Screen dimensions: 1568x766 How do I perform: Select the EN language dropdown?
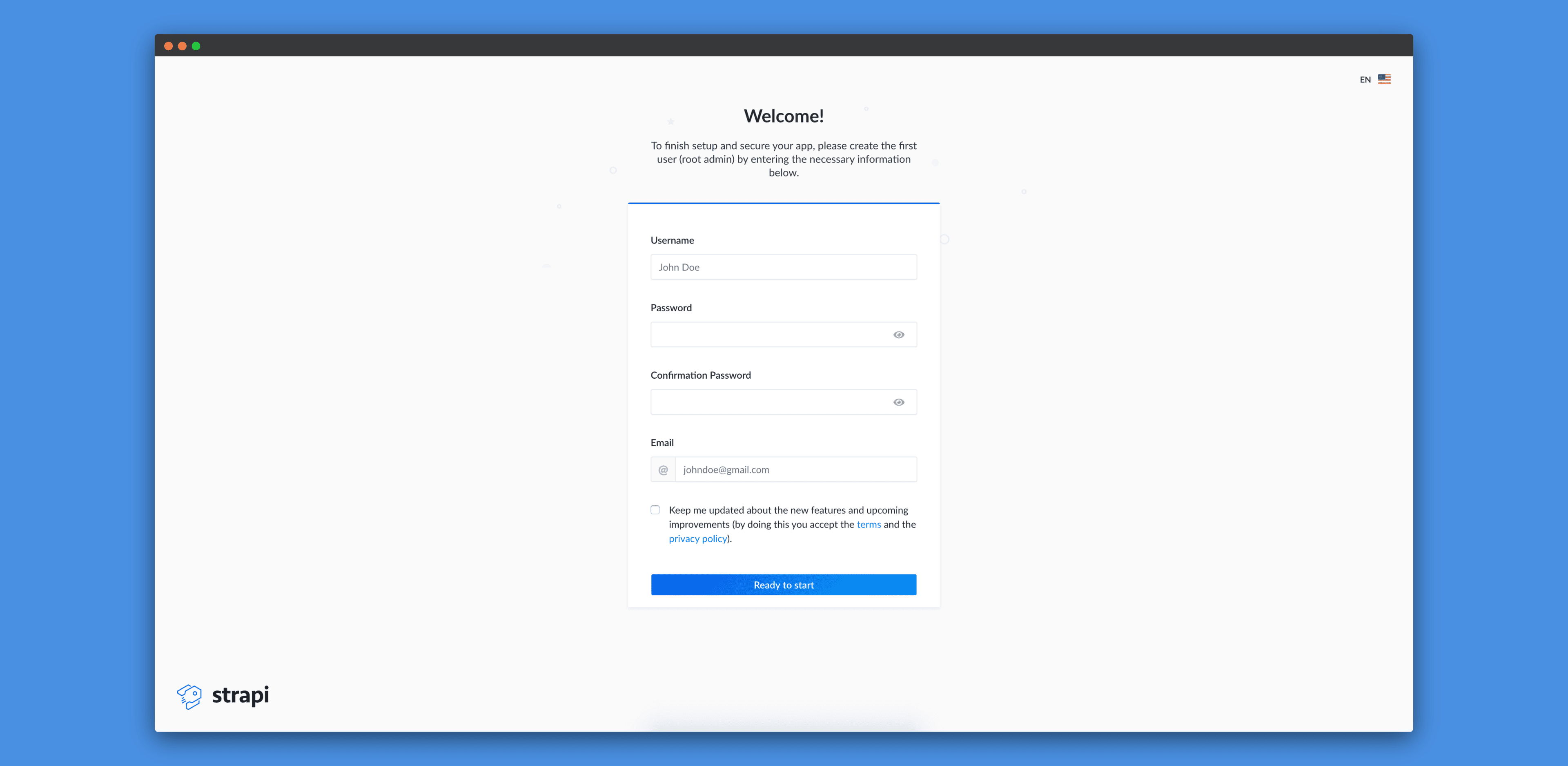[x=1375, y=79]
